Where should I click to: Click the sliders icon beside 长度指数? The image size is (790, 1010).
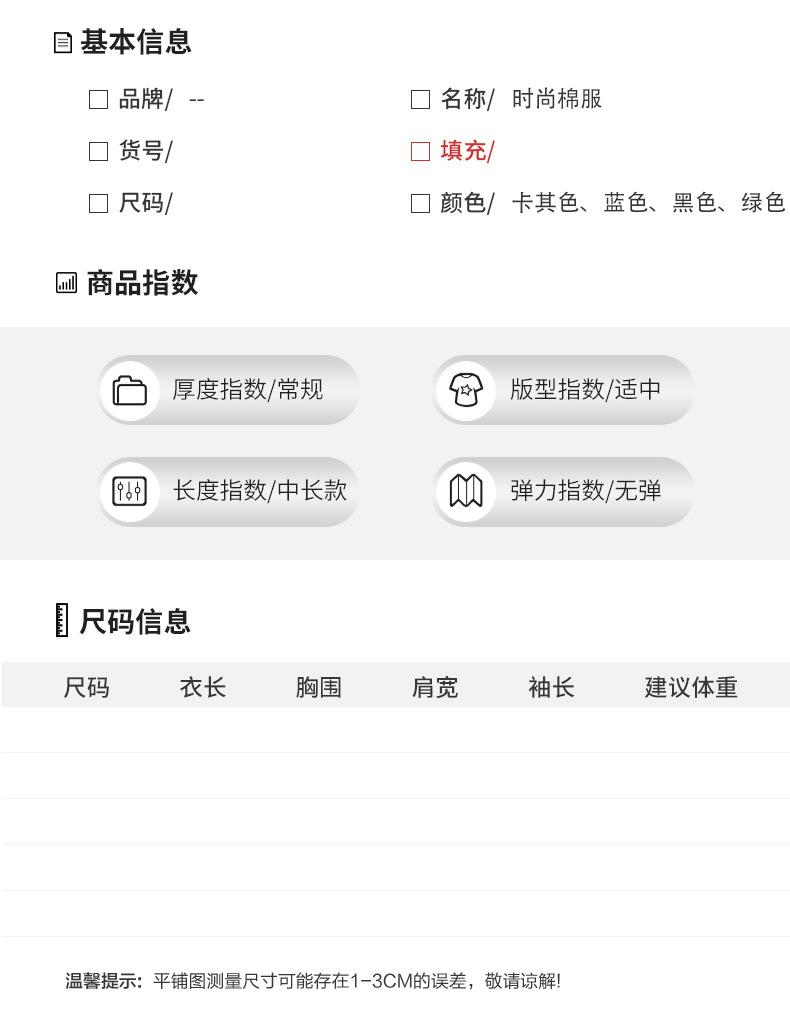point(130,491)
